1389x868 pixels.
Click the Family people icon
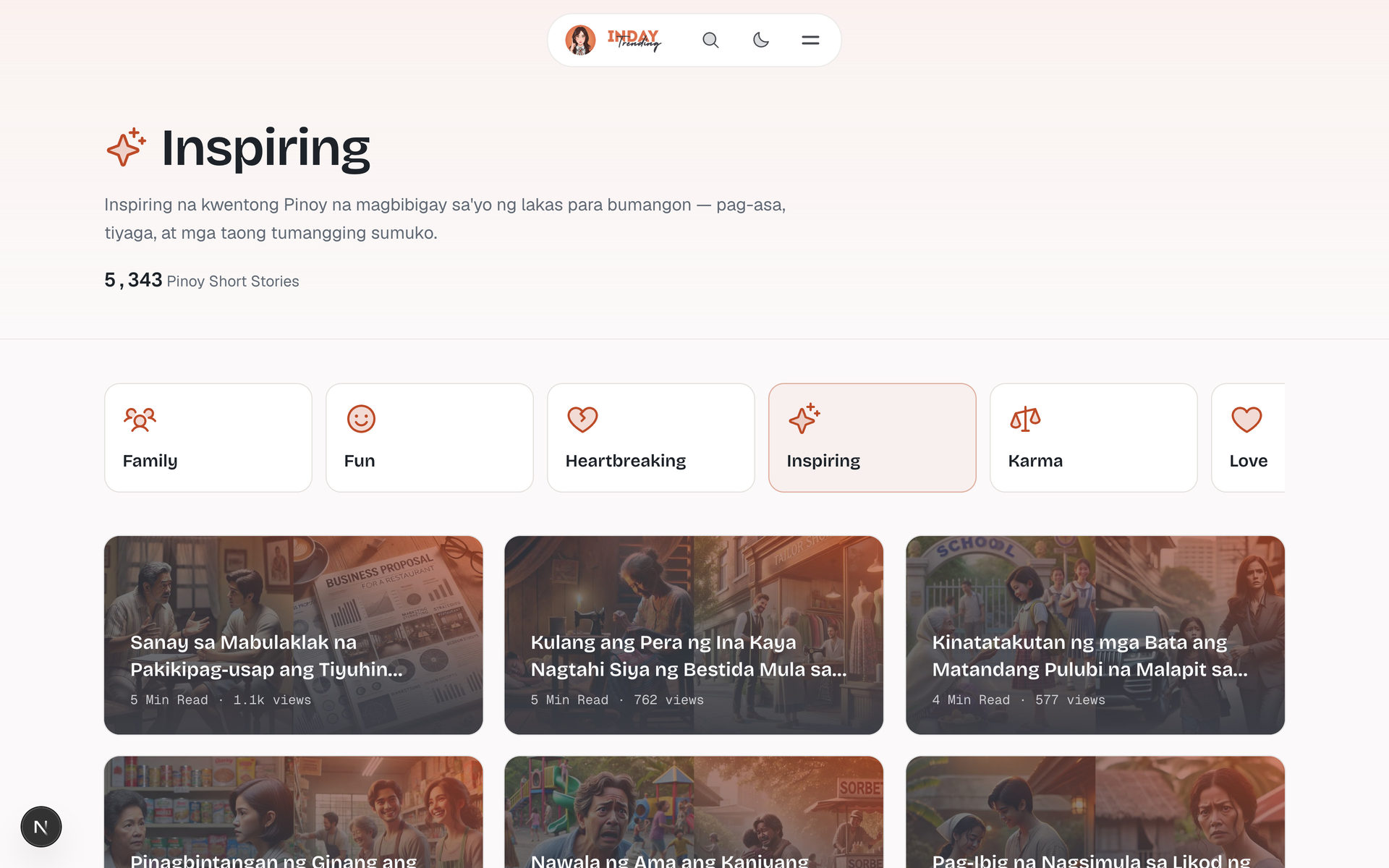tap(140, 419)
